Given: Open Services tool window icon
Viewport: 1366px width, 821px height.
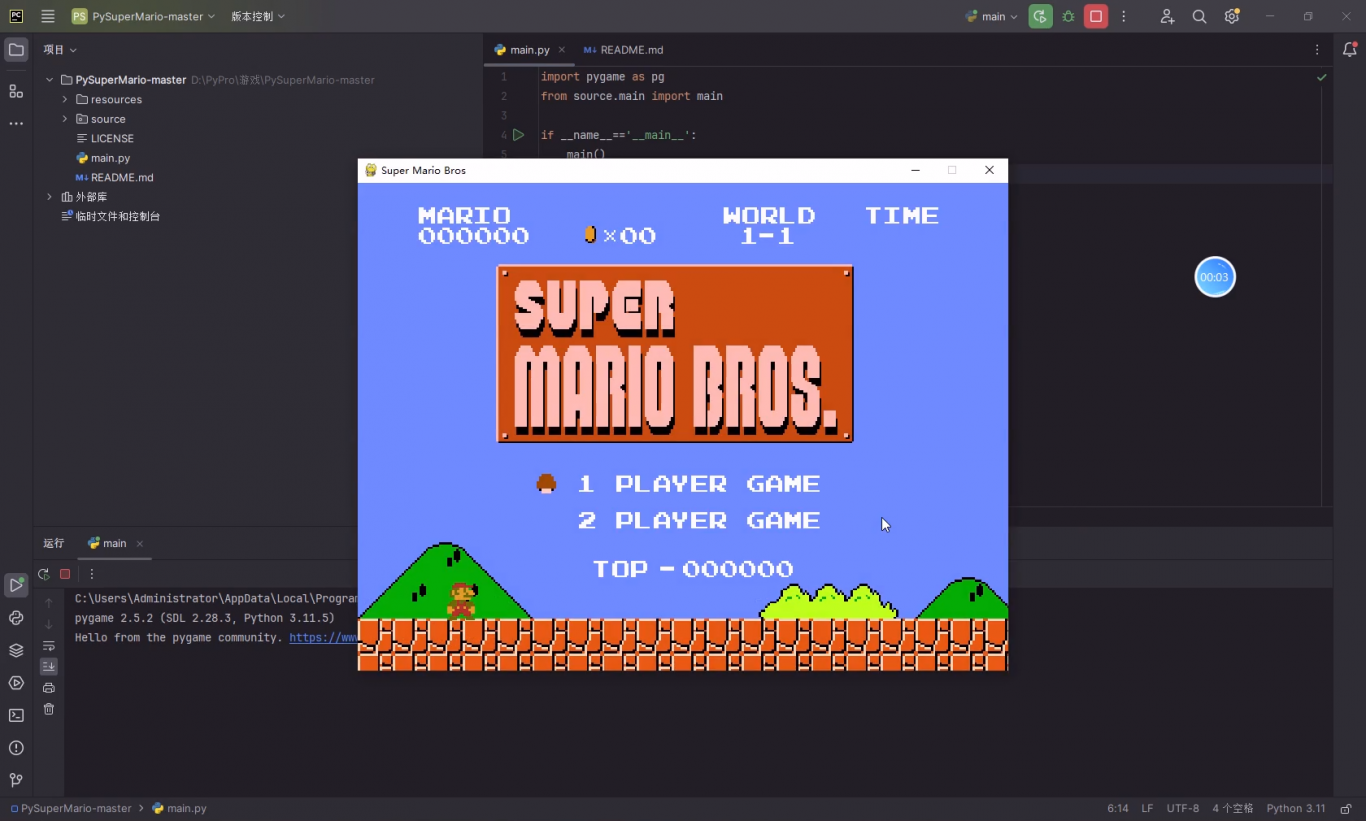Looking at the screenshot, I should tap(16, 683).
